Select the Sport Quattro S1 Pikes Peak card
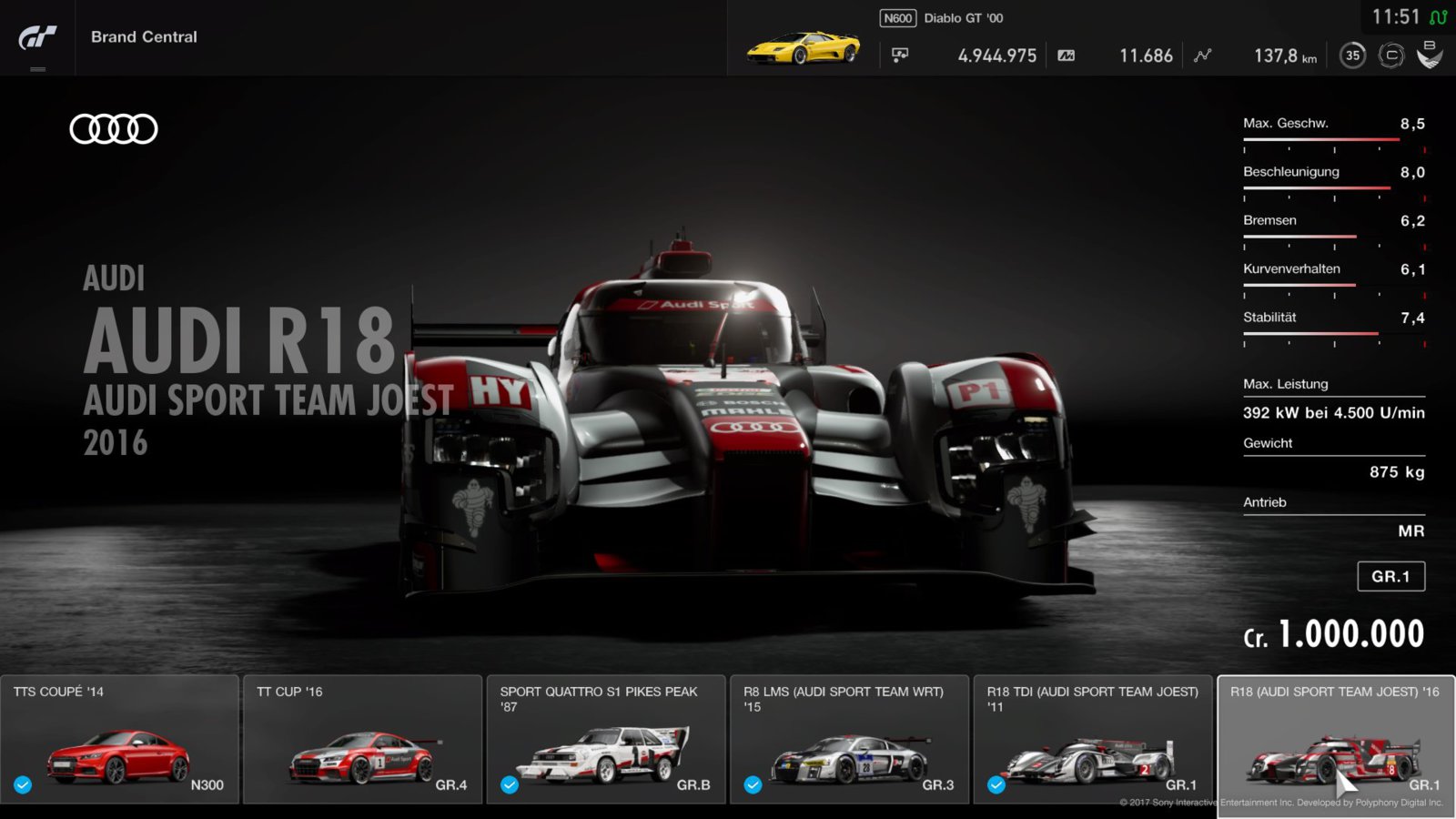This screenshot has height=819, width=1456. (x=606, y=739)
